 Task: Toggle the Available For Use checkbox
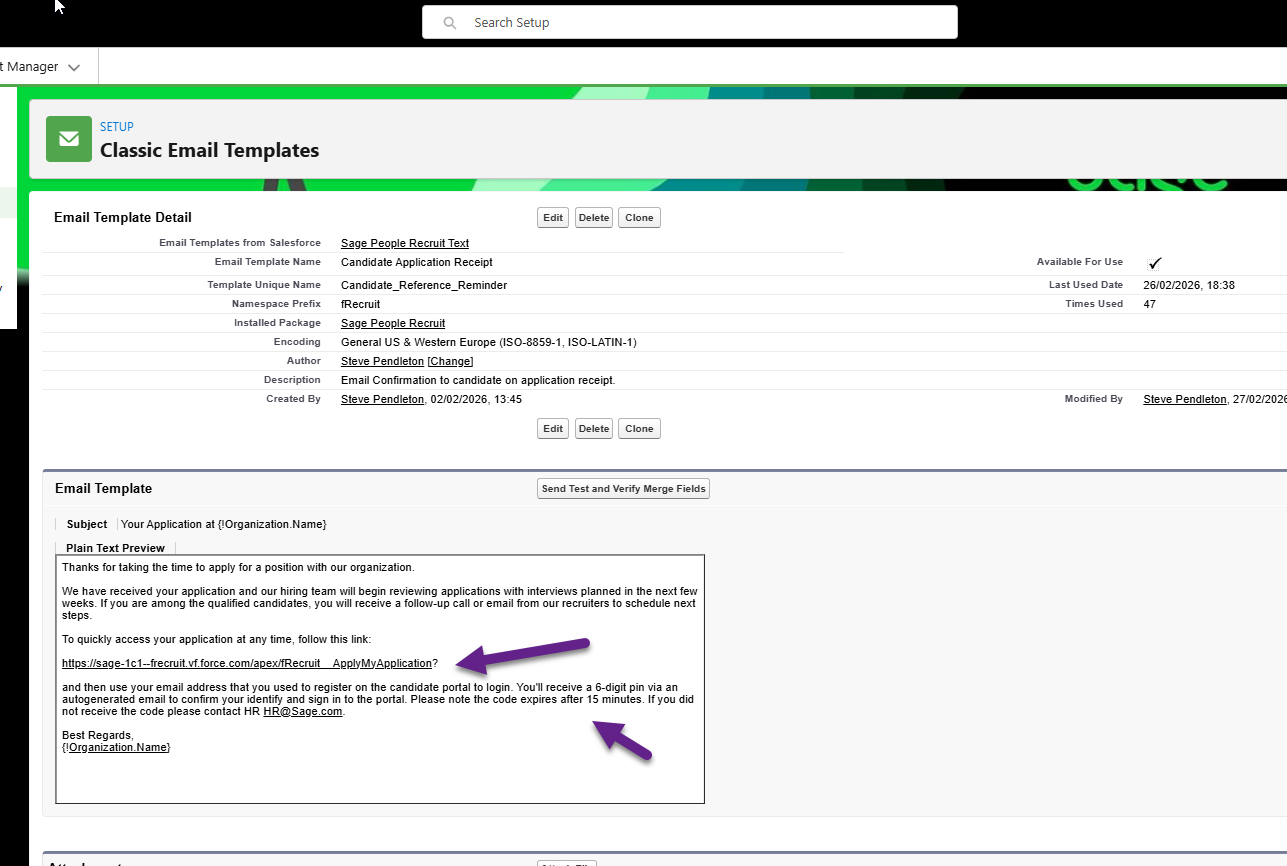(x=1155, y=263)
